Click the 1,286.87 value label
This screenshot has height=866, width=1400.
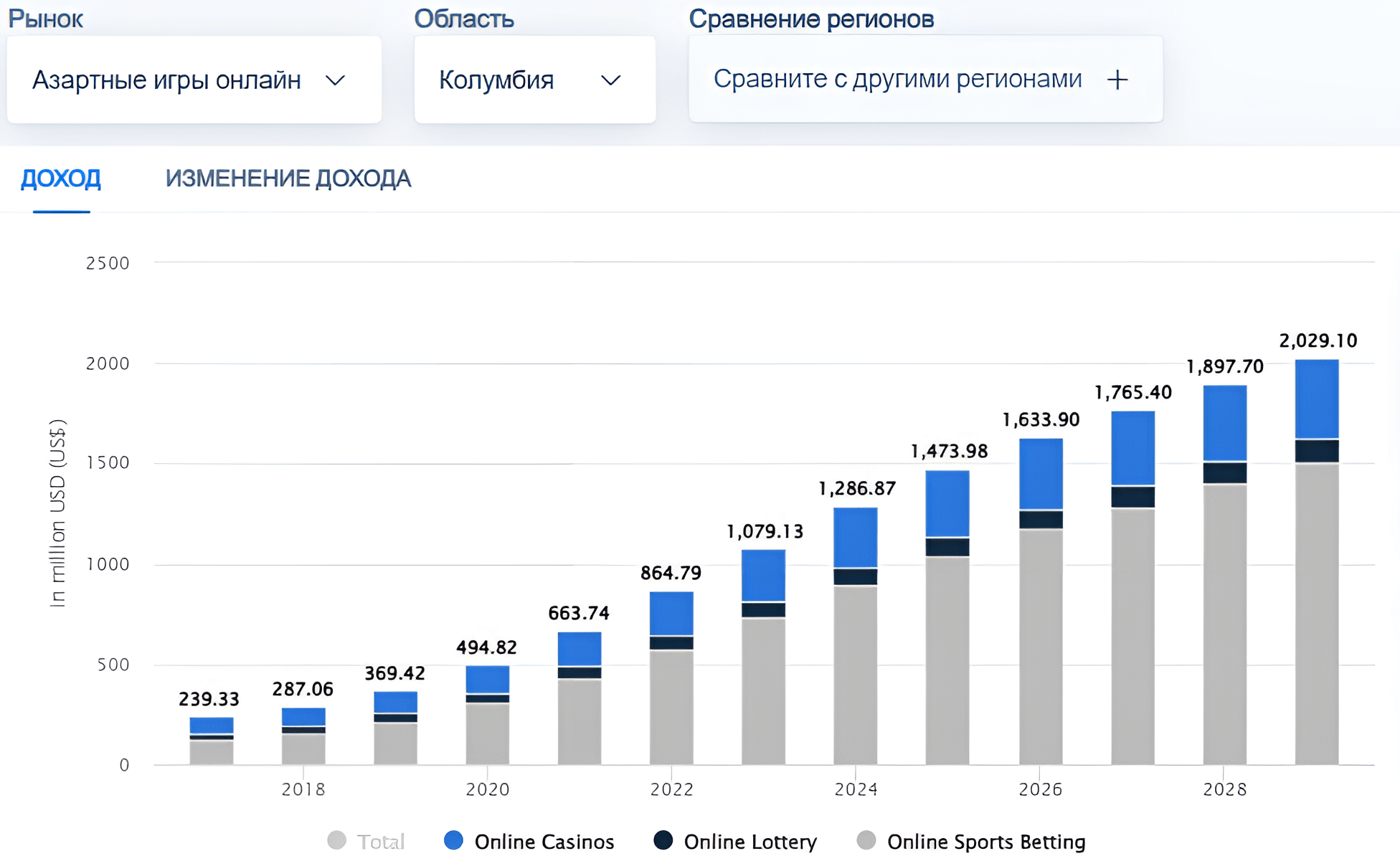click(x=857, y=489)
